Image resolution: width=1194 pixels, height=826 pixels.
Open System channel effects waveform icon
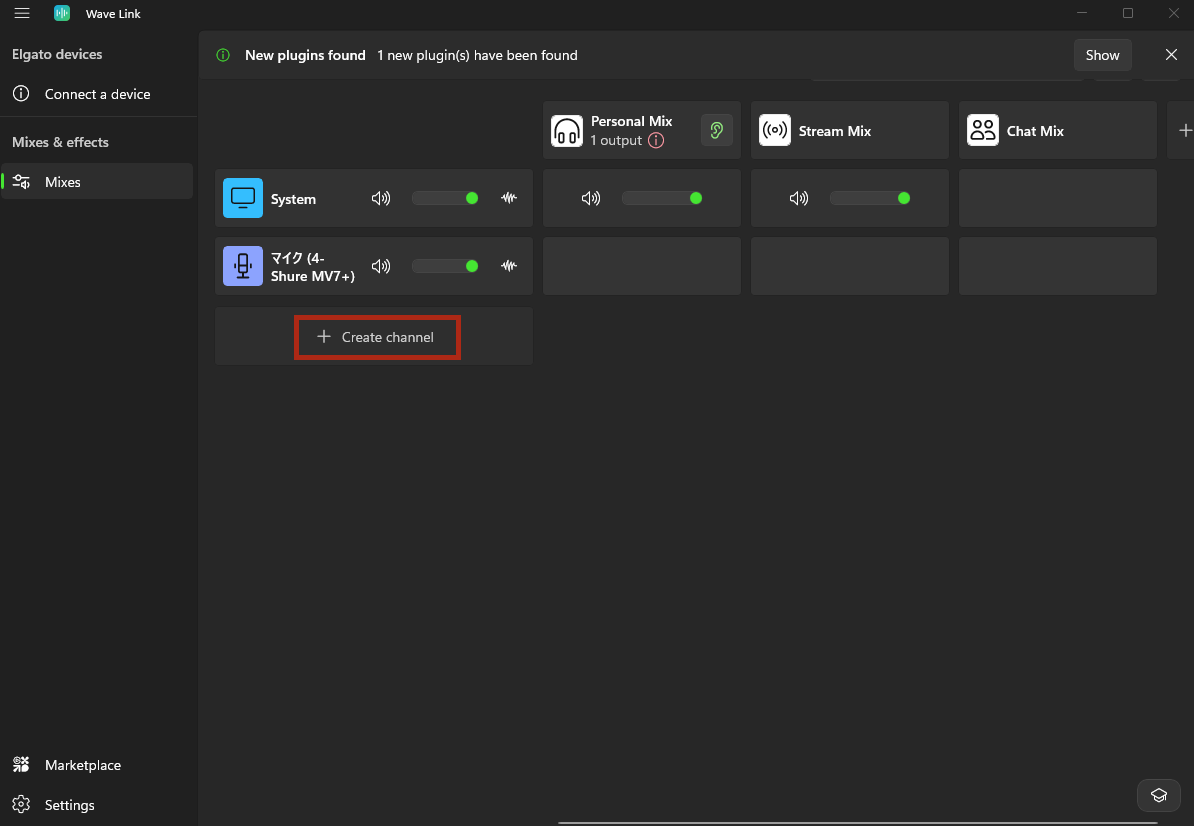(509, 198)
